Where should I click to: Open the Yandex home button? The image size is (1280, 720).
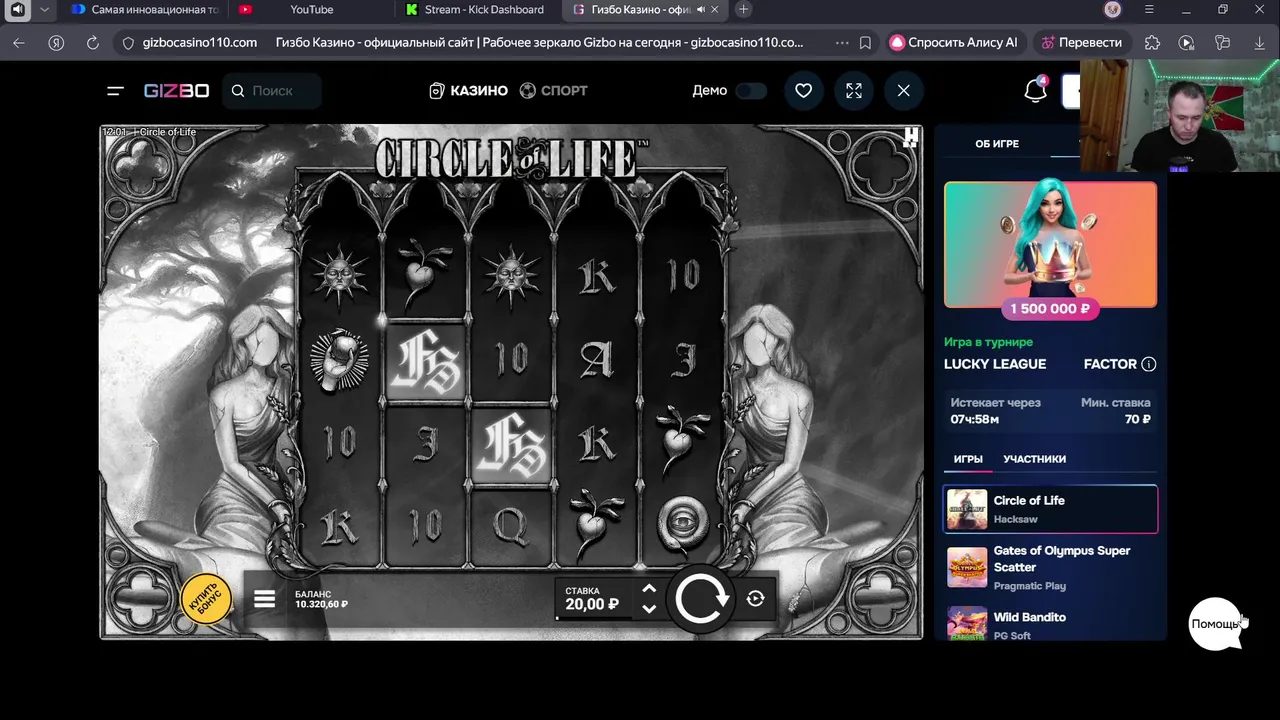tap(56, 43)
